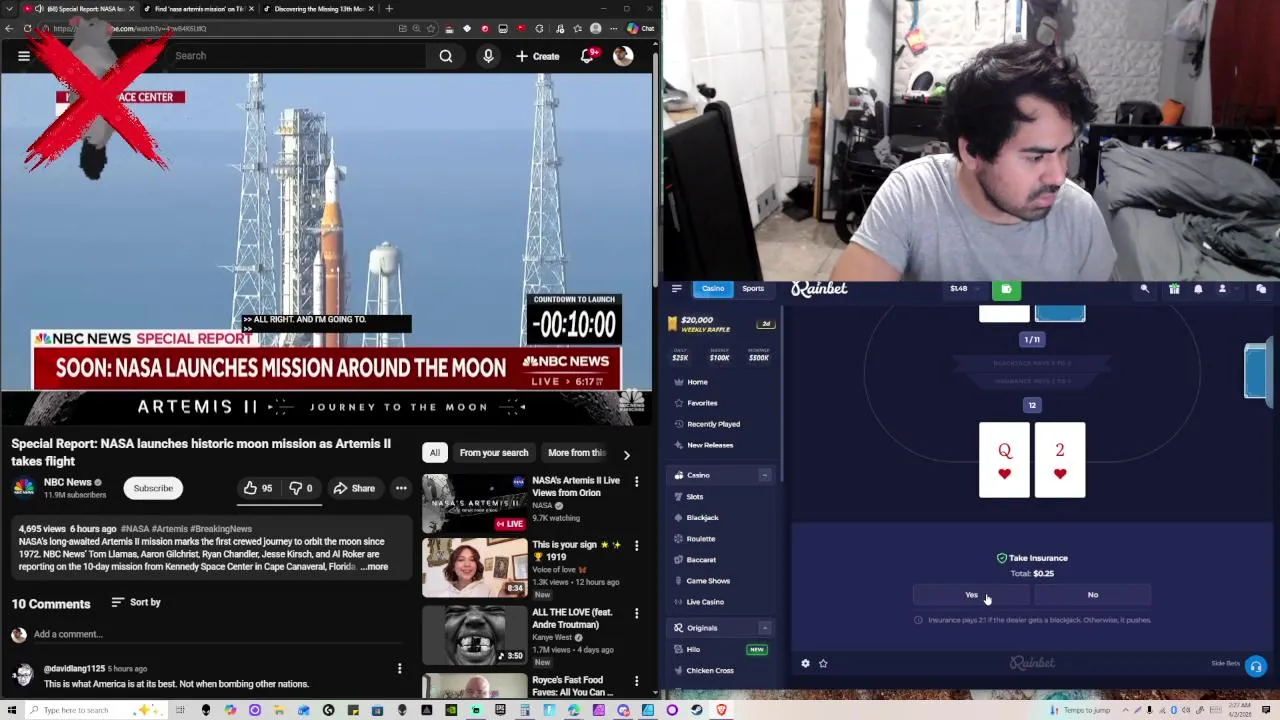
Task: Open options for ALL THE LOVE video
Action: click(636, 614)
